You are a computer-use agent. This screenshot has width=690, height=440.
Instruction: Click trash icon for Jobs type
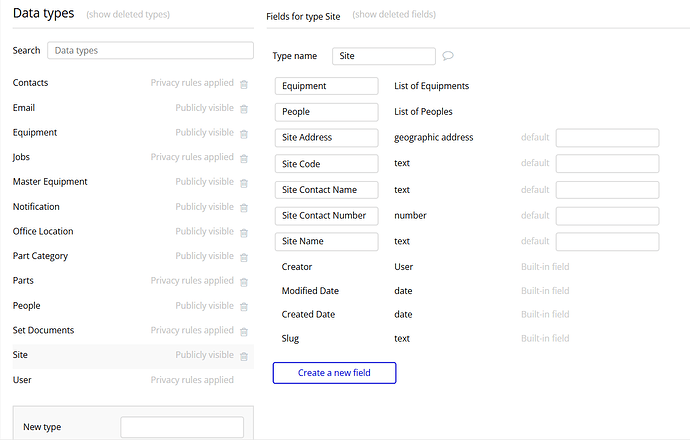(x=244, y=158)
